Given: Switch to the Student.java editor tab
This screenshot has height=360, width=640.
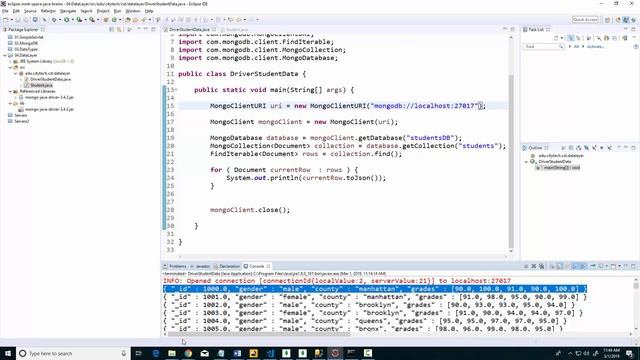Looking at the screenshot, I should pyautogui.click(x=235, y=29).
